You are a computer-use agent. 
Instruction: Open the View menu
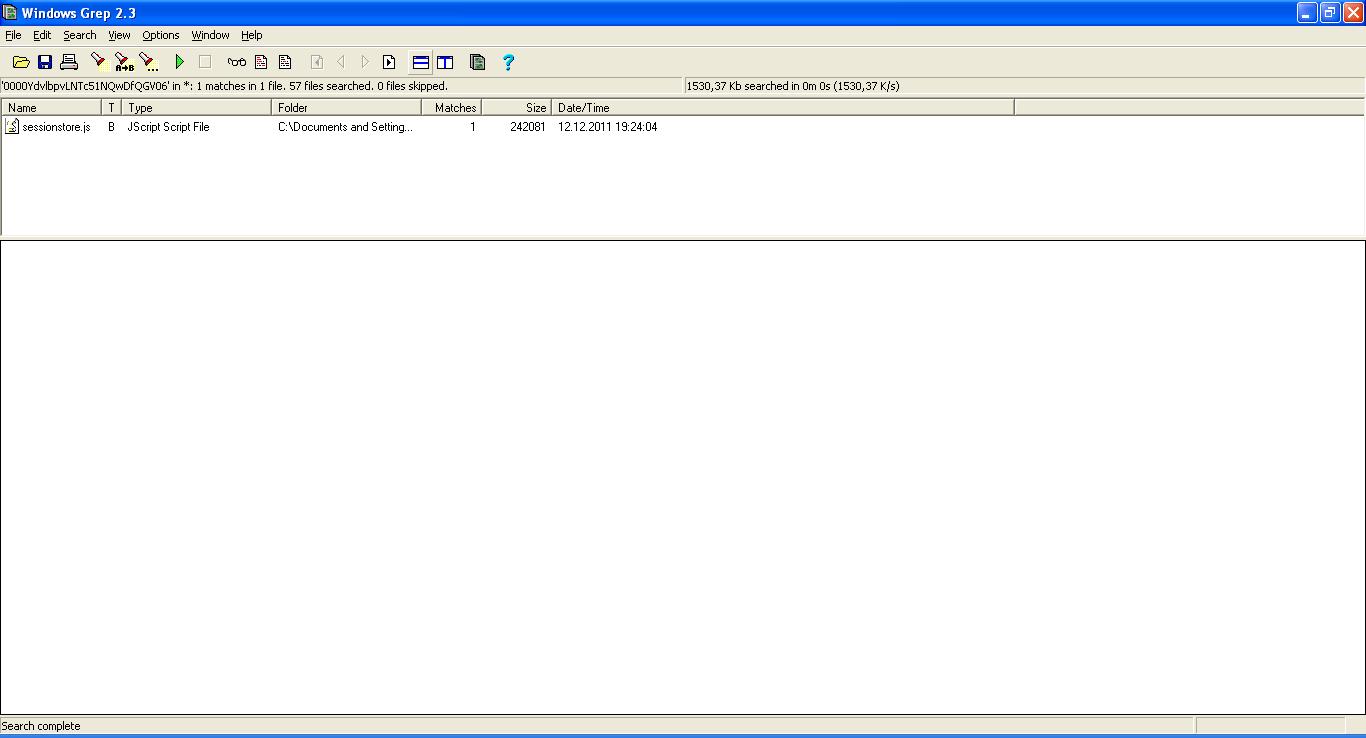click(119, 35)
